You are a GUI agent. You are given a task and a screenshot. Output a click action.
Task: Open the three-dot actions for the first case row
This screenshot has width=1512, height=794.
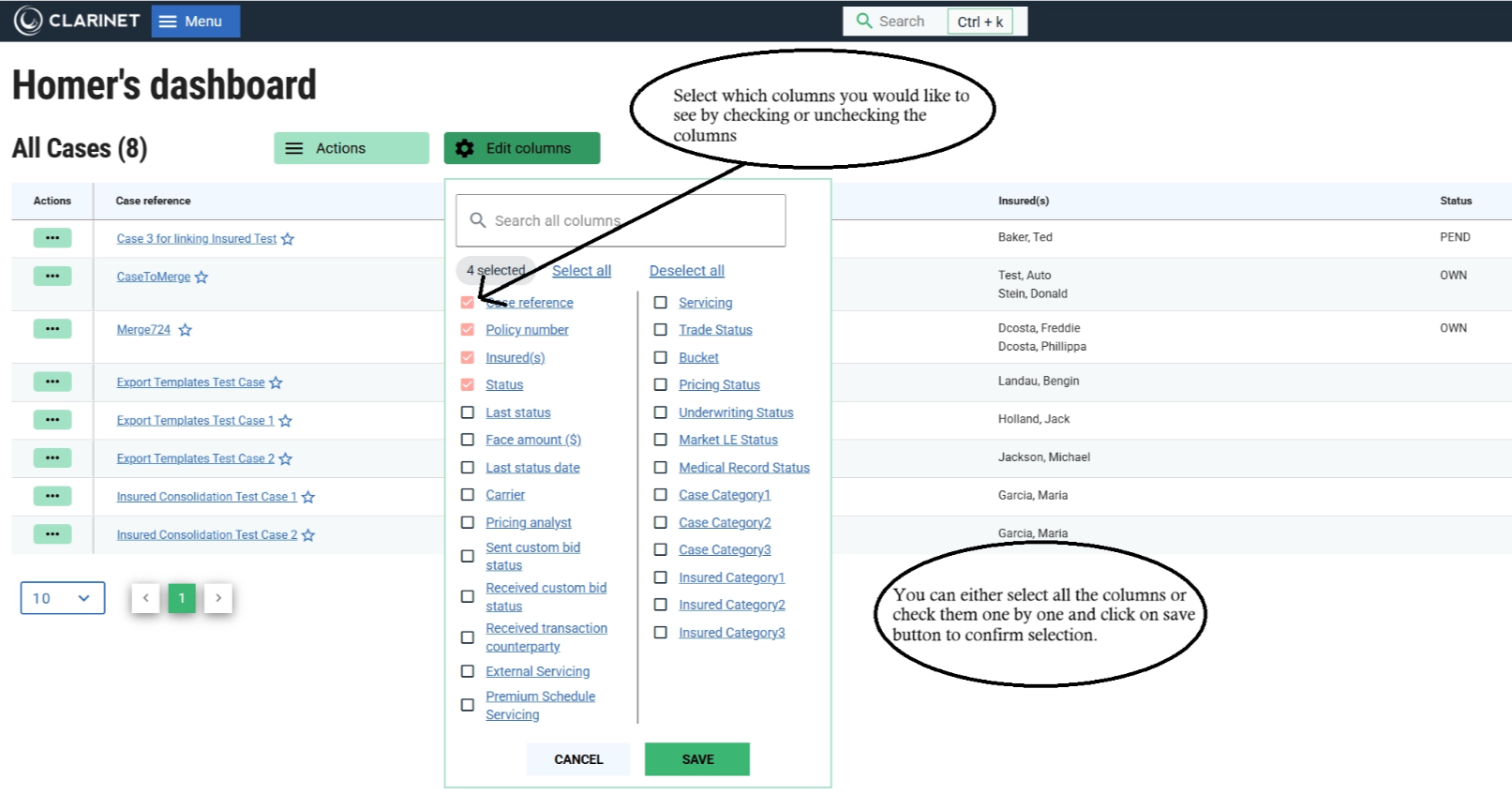click(52, 238)
